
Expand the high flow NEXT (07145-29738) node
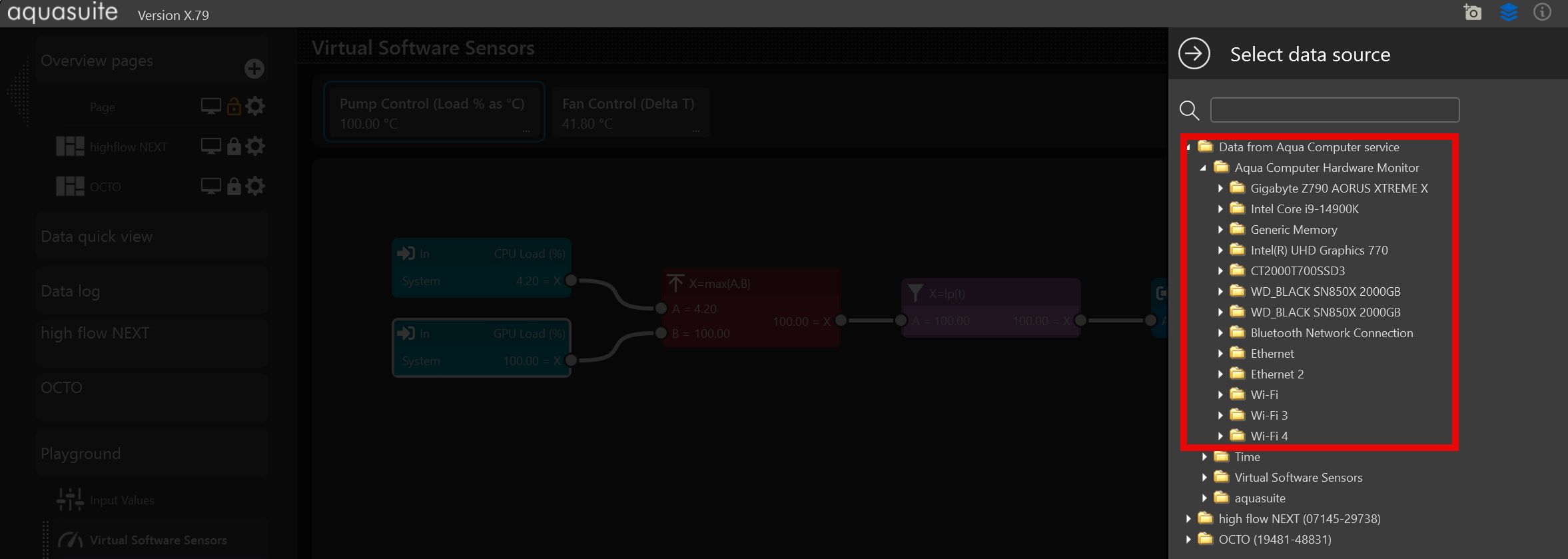point(1188,519)
